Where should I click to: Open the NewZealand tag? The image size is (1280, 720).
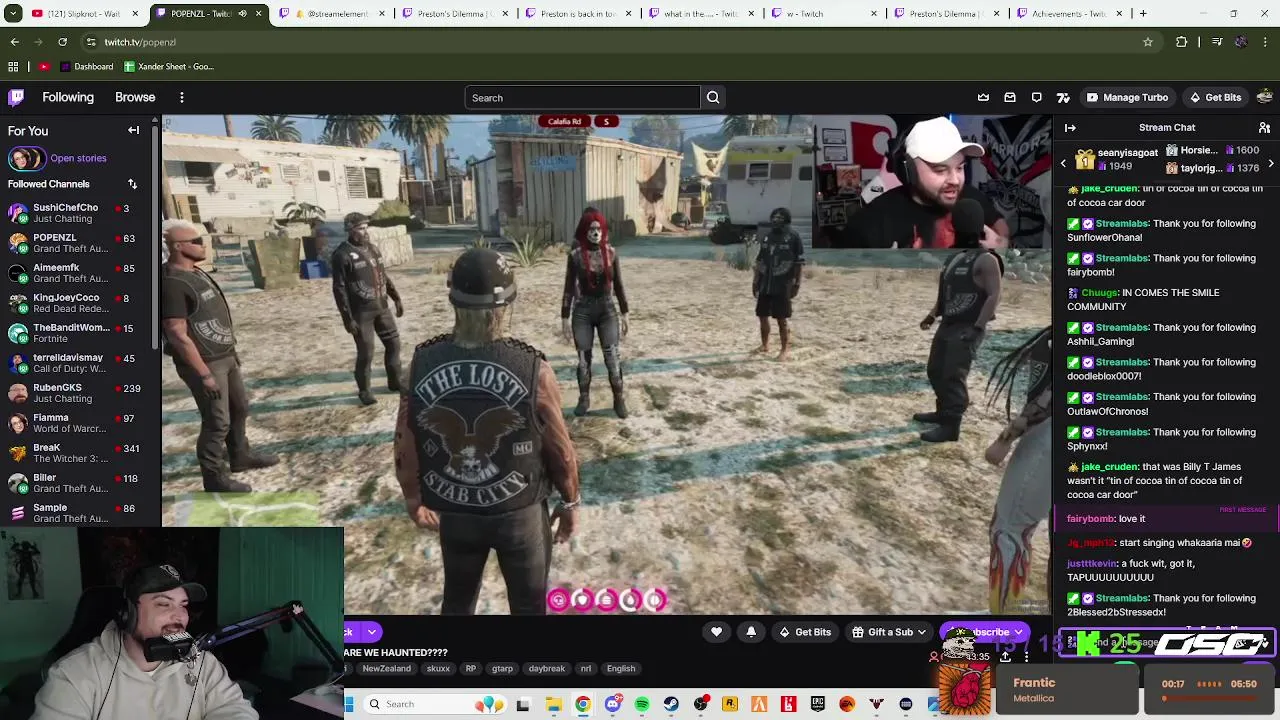pyautogui.click(x=386, y=669)
